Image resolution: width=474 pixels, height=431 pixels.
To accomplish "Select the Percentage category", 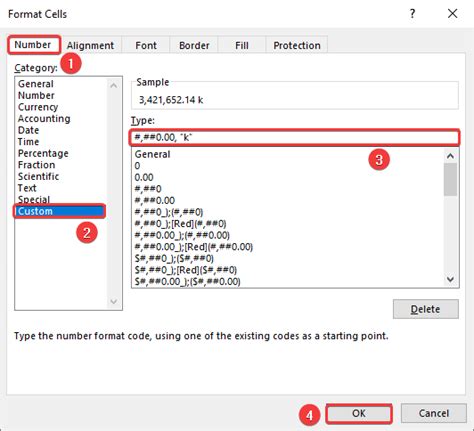I will pyautogui.click(x=43, y=153).
